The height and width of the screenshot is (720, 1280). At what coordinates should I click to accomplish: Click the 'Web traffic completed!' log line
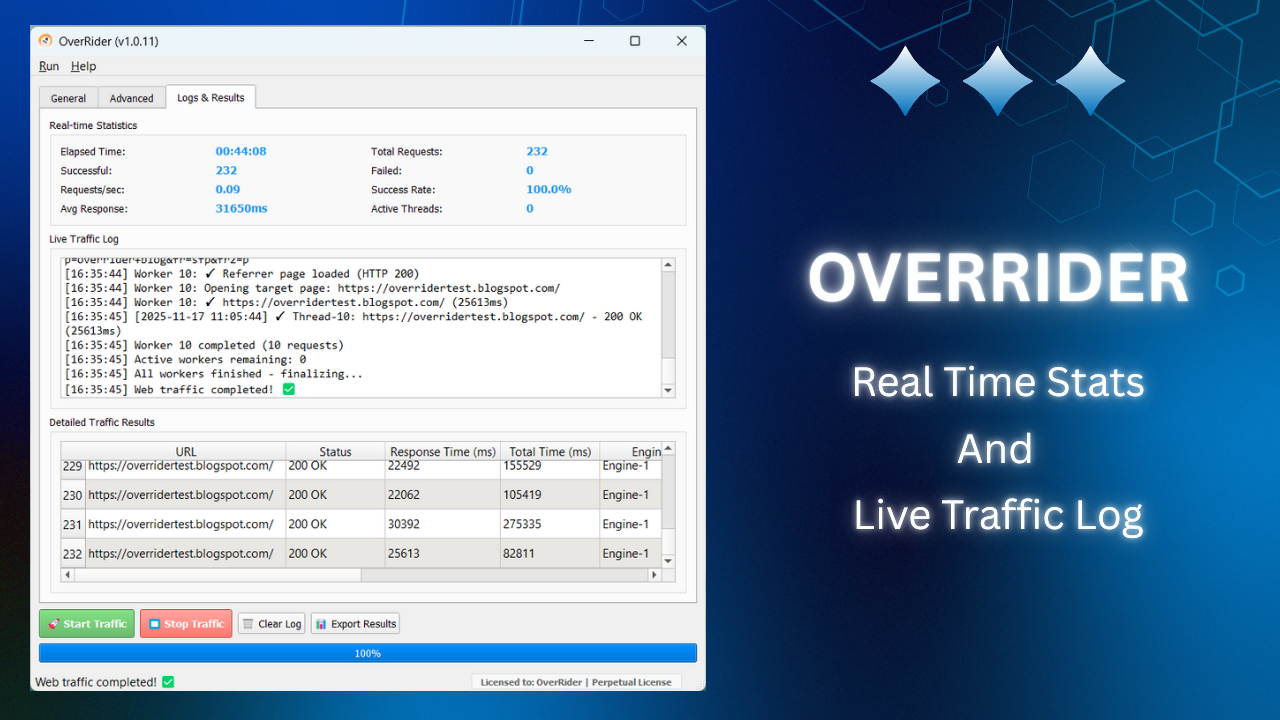[x=180, y=390]
